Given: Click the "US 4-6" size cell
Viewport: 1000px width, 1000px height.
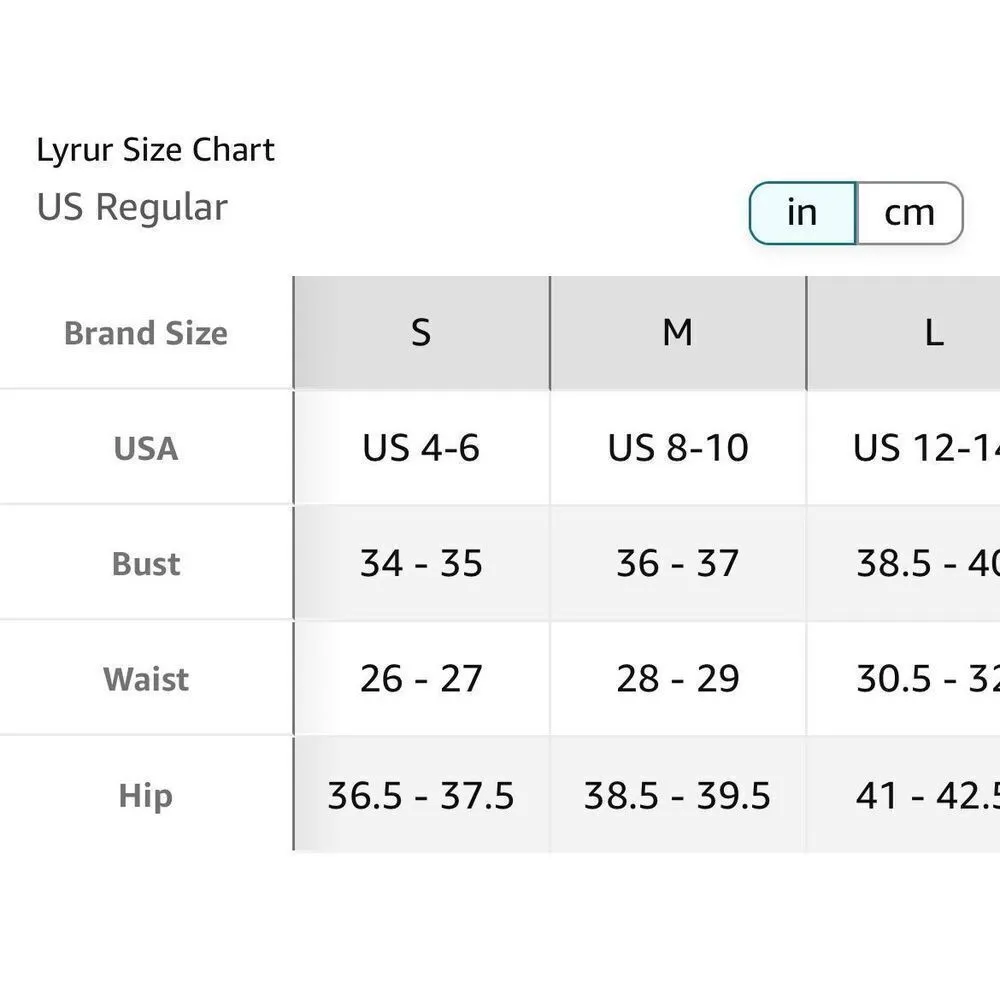Looking at the screenshot, I should point(421,448).
